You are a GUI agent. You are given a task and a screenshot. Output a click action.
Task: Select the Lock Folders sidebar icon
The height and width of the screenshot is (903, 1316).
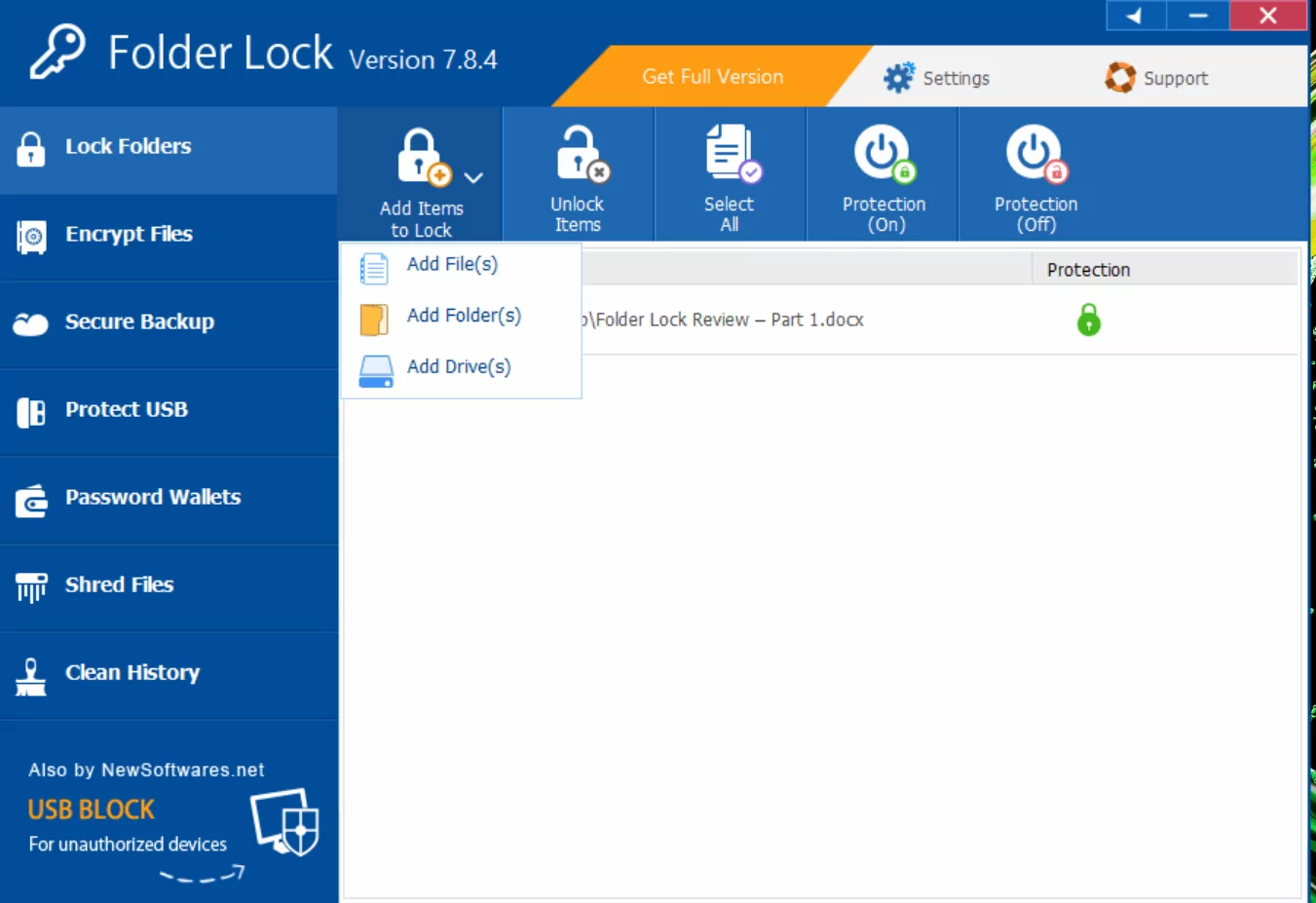(30, 148)
